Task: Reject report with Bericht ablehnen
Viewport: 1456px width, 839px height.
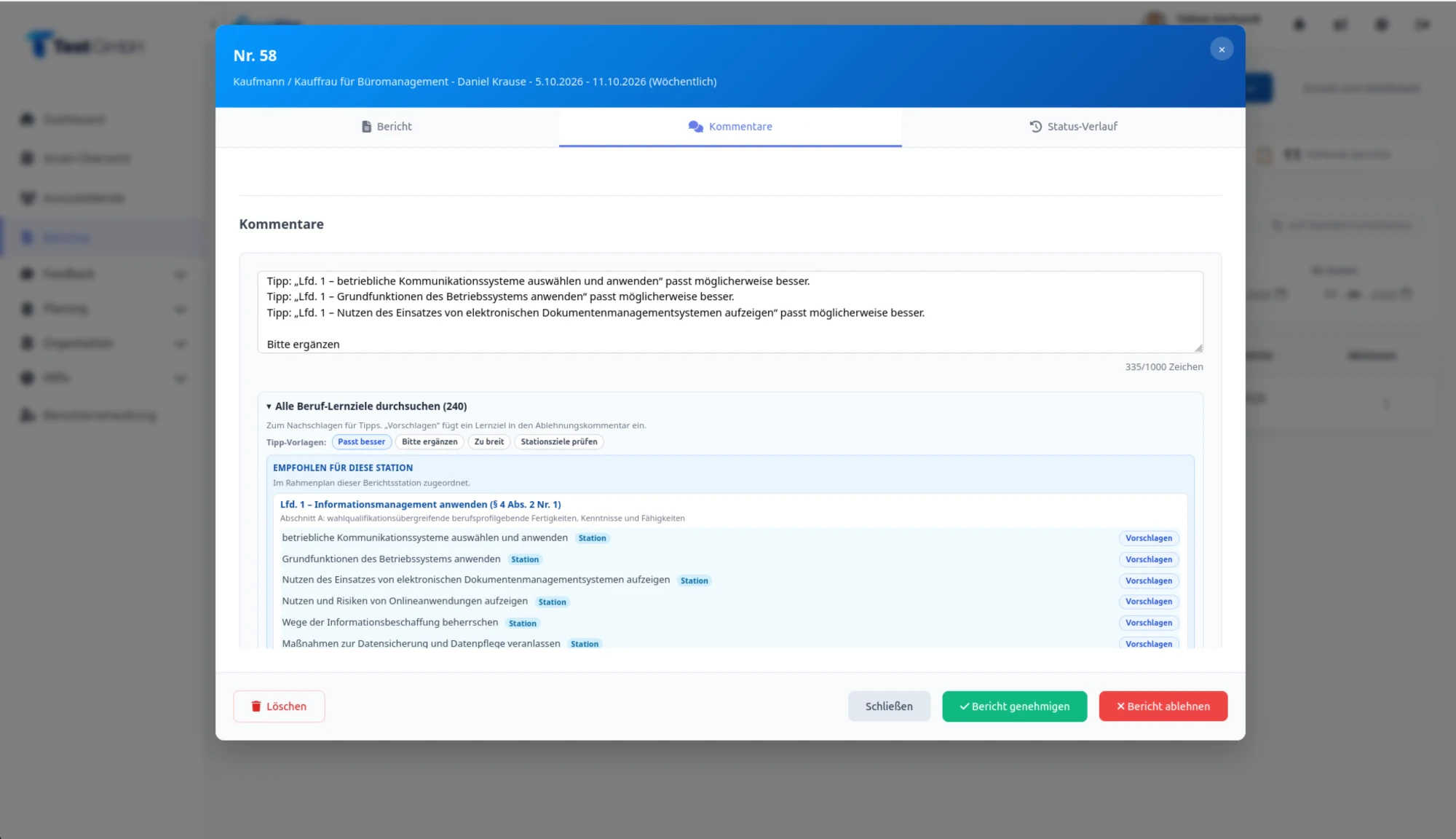Action: coord(1163,706)
